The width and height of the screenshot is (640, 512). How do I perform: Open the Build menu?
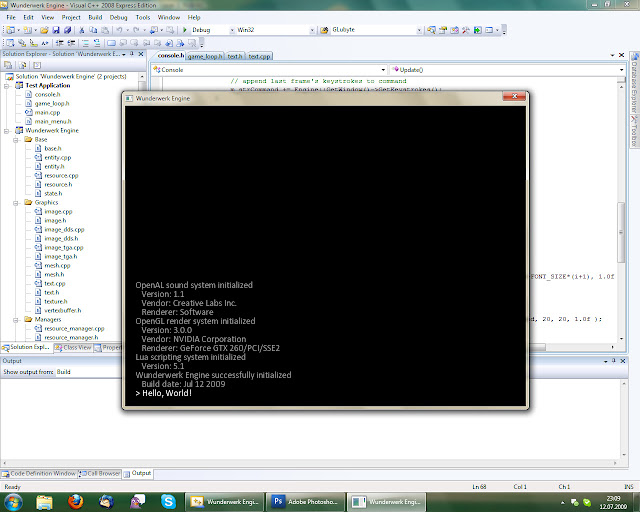point(95,18)
